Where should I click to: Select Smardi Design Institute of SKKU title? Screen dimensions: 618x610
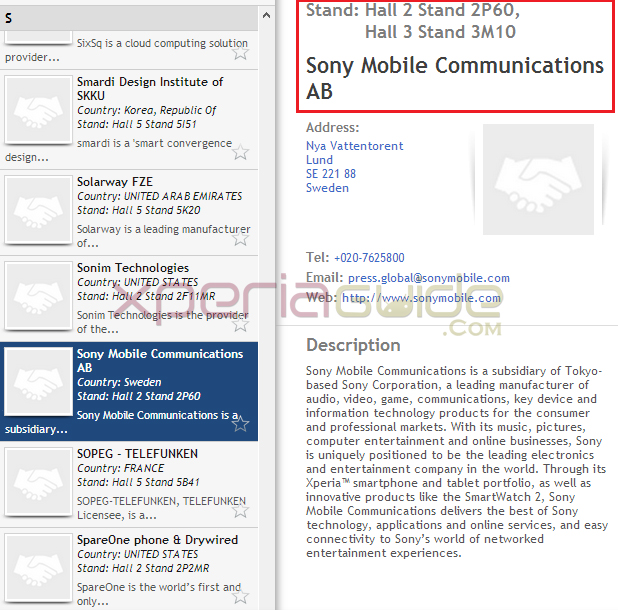pyautogui.click(x=150, y=89)
